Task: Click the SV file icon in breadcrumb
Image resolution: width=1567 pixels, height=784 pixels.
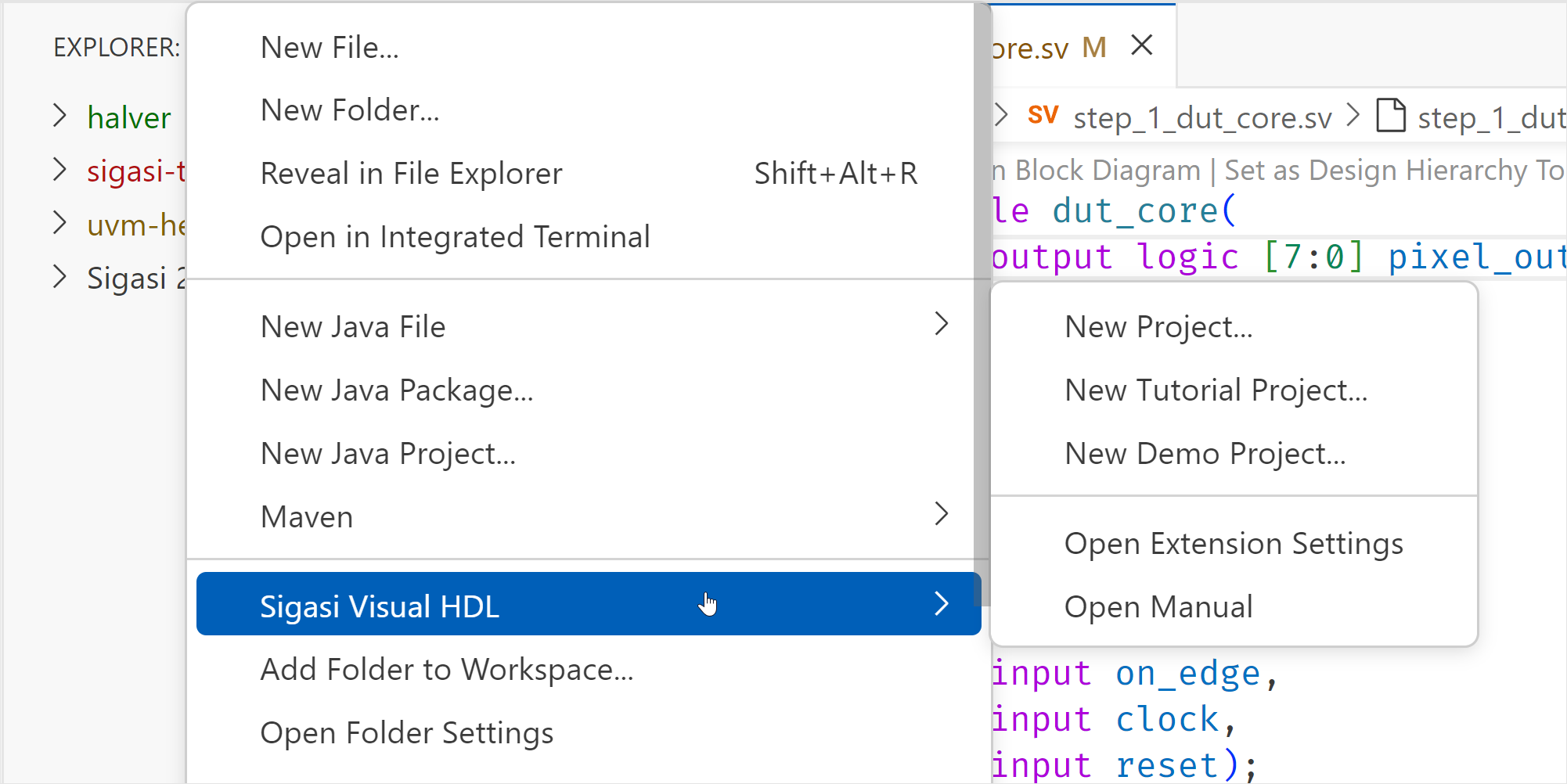Action: (x=1043, y=116)
